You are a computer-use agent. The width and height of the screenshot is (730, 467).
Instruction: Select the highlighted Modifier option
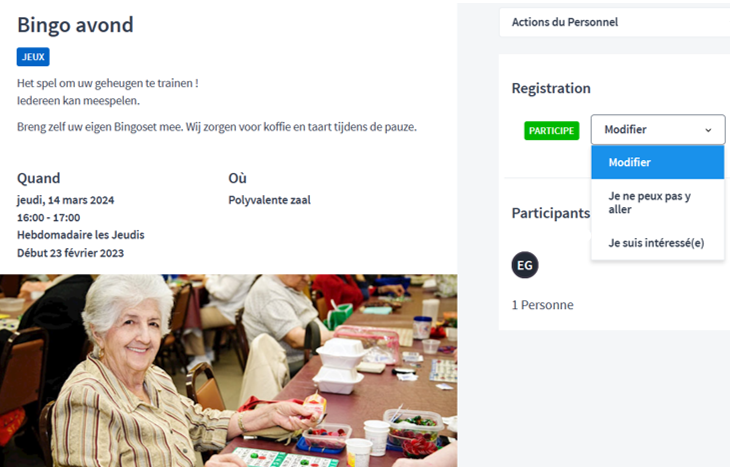click(x=657, y=162)
